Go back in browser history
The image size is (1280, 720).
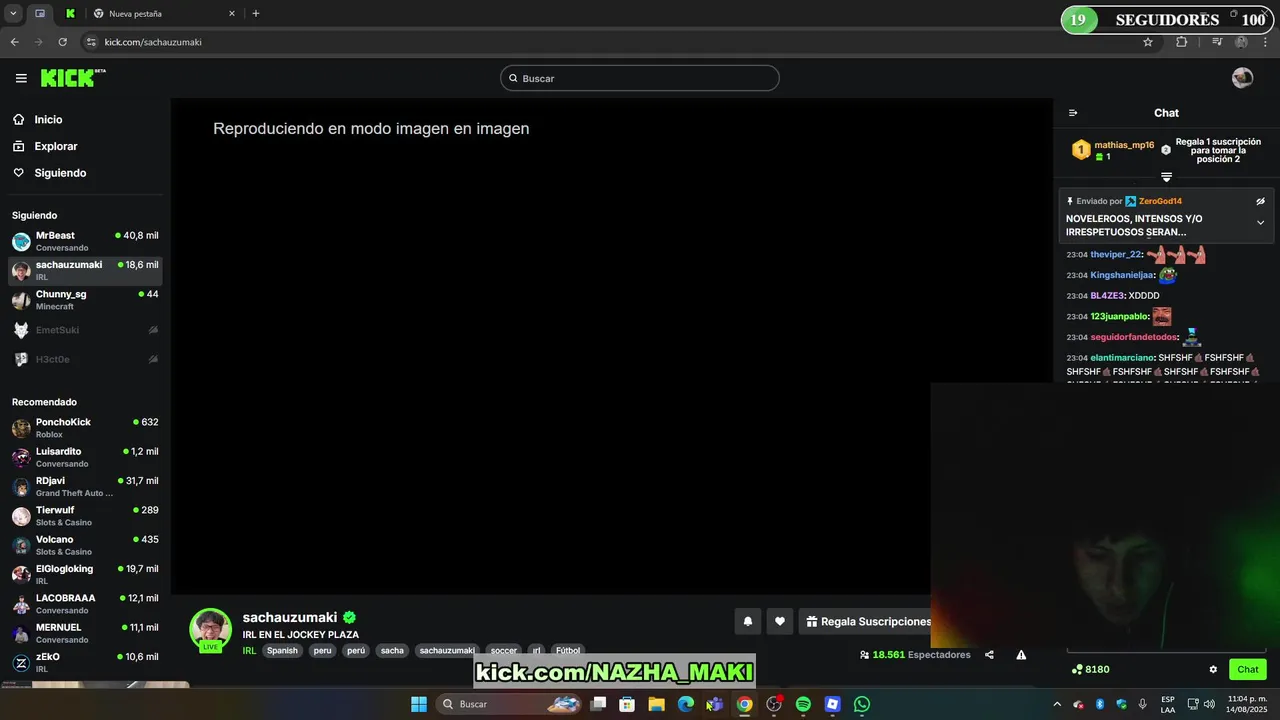[x=14, y=42]
